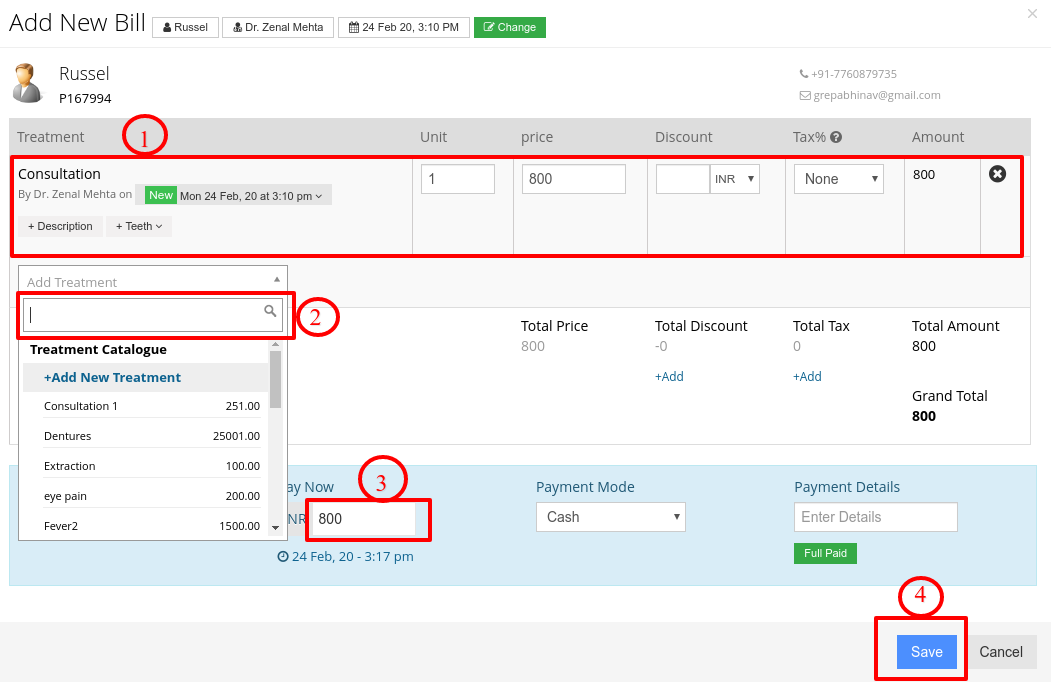The width and height of the screenshot is (1051, 688).
Task: Click the Unit input field
Action: coord(458,179)
